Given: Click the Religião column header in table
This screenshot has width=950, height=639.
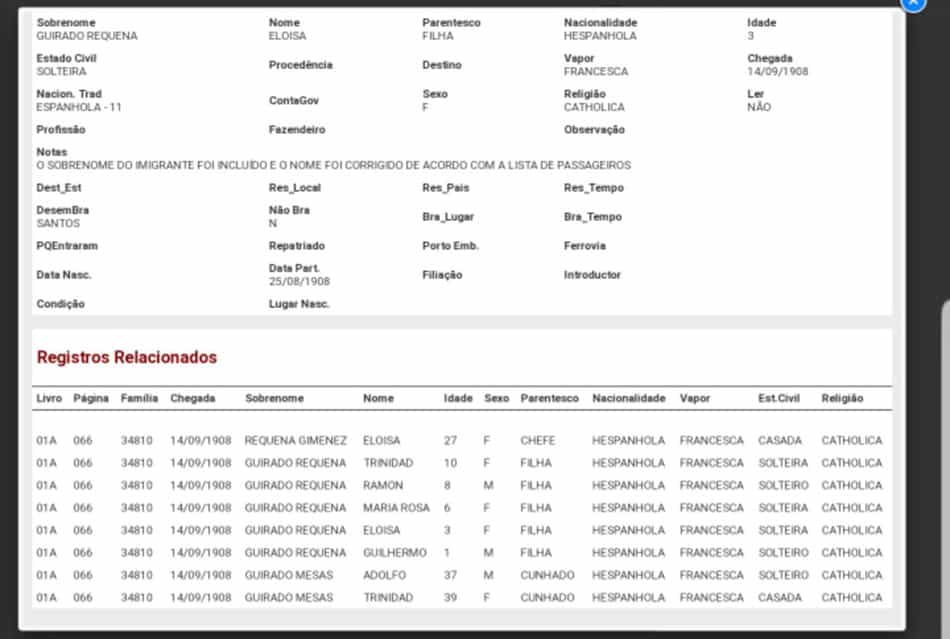Looking at the screenshot, I should click(842, 398).
